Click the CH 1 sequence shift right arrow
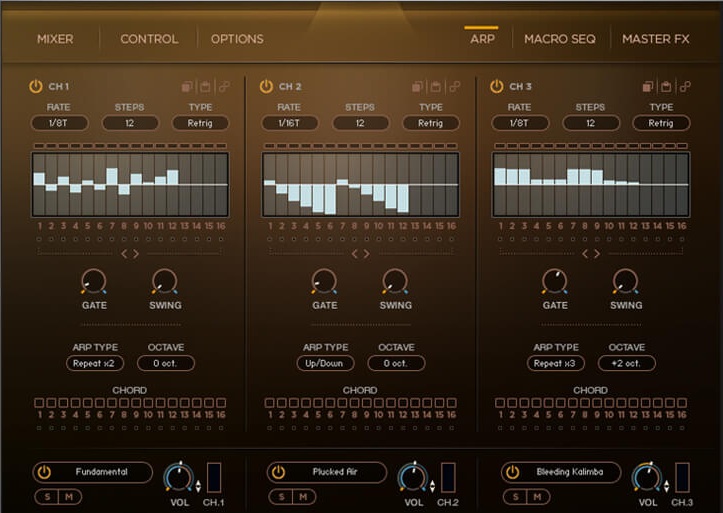The image size is (723, 513). pos(136,254)
